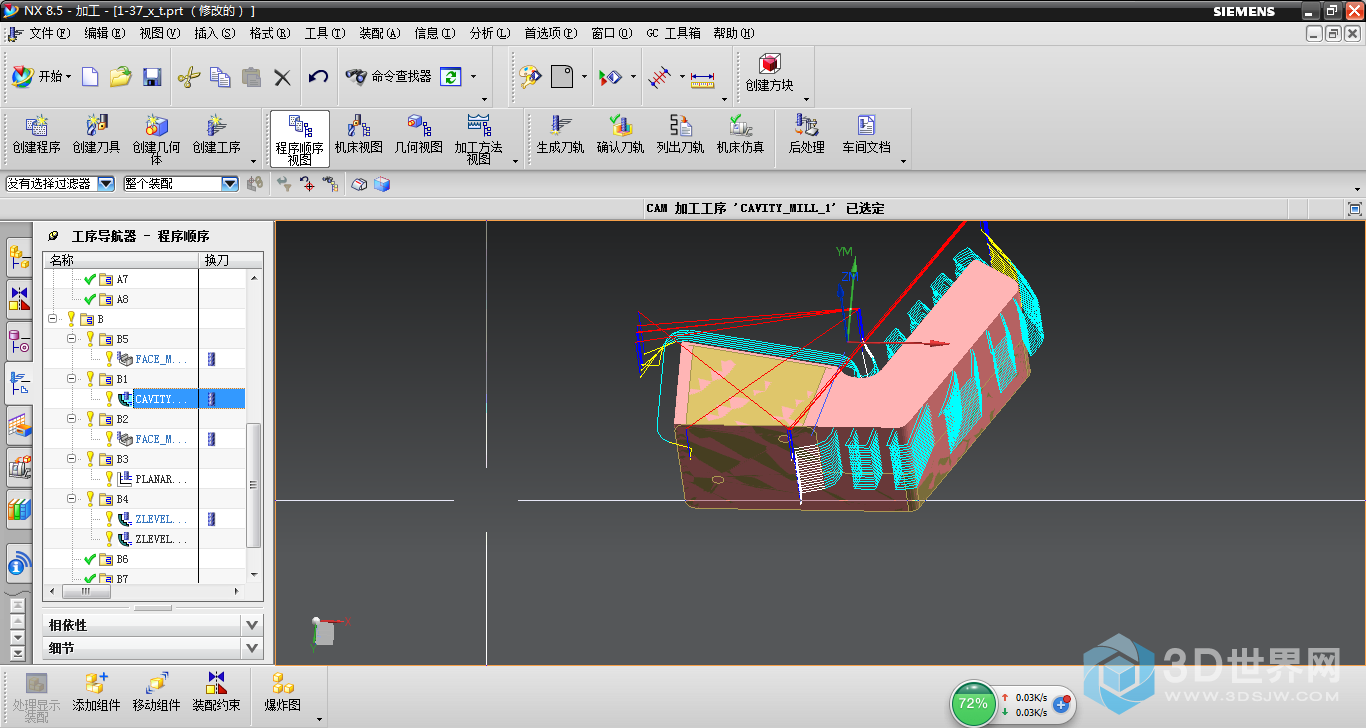Select the A8 program folder

122,299
